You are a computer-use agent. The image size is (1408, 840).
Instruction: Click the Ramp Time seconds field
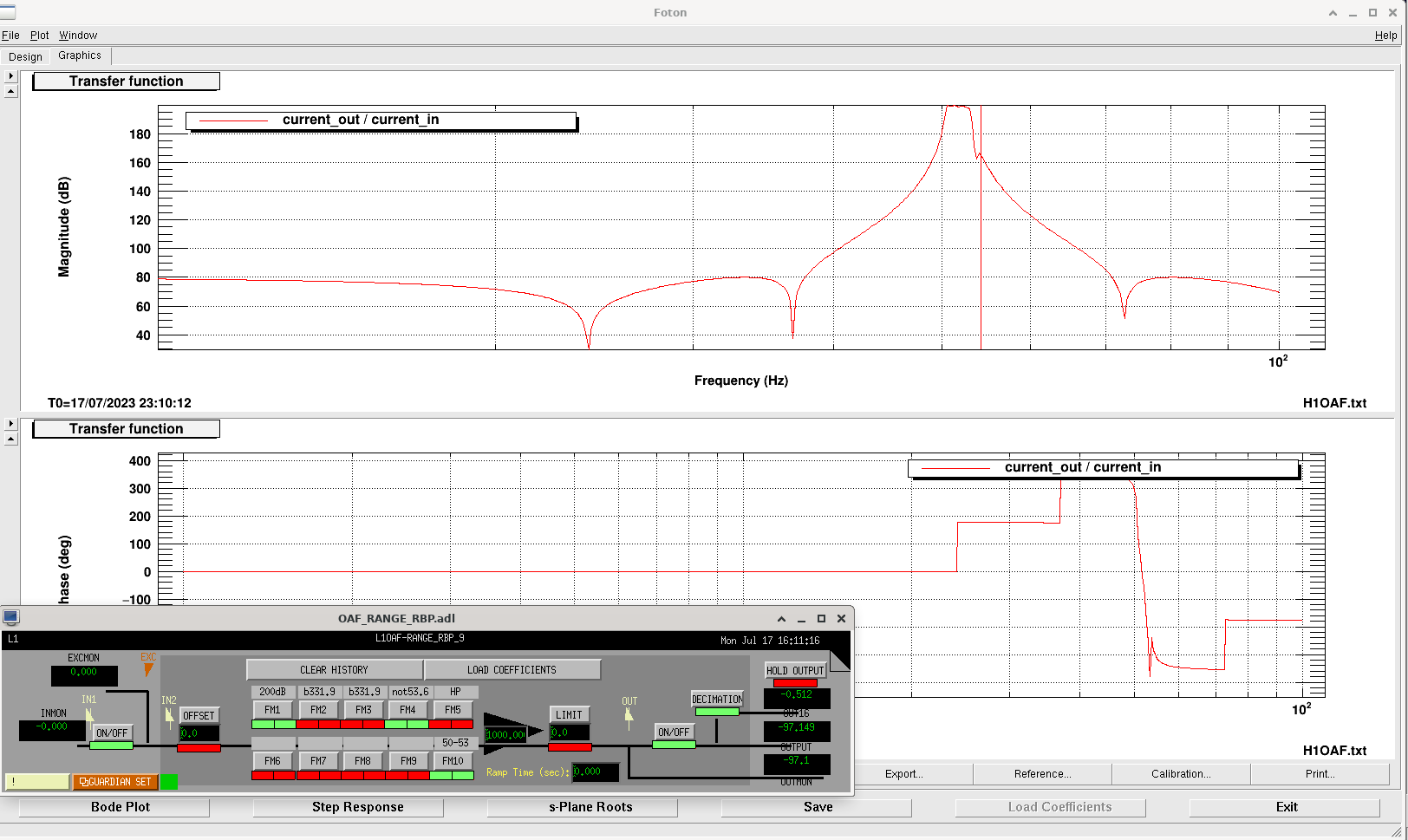coord(595,772)
